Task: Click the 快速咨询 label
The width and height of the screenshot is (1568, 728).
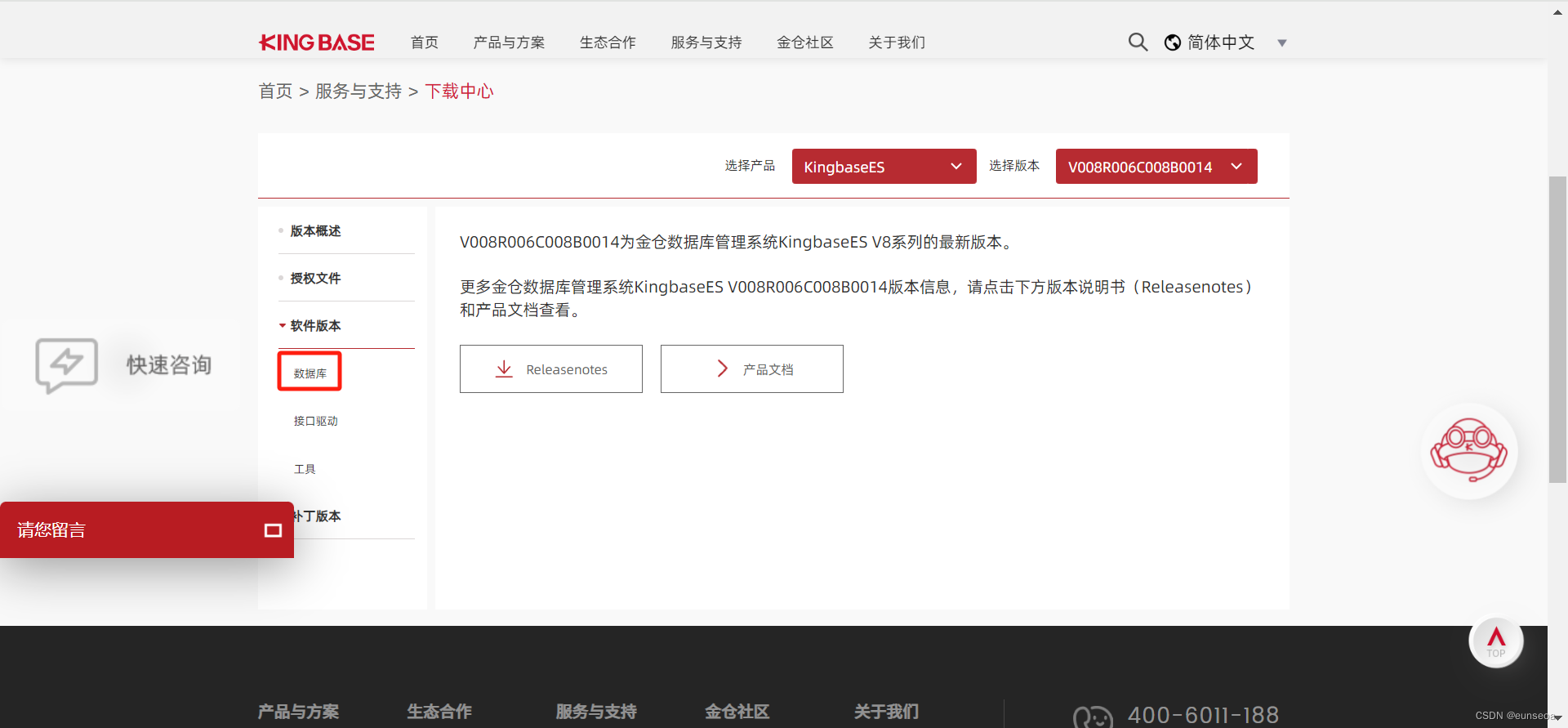Action: pyautogui.click(x=169, y=365)
